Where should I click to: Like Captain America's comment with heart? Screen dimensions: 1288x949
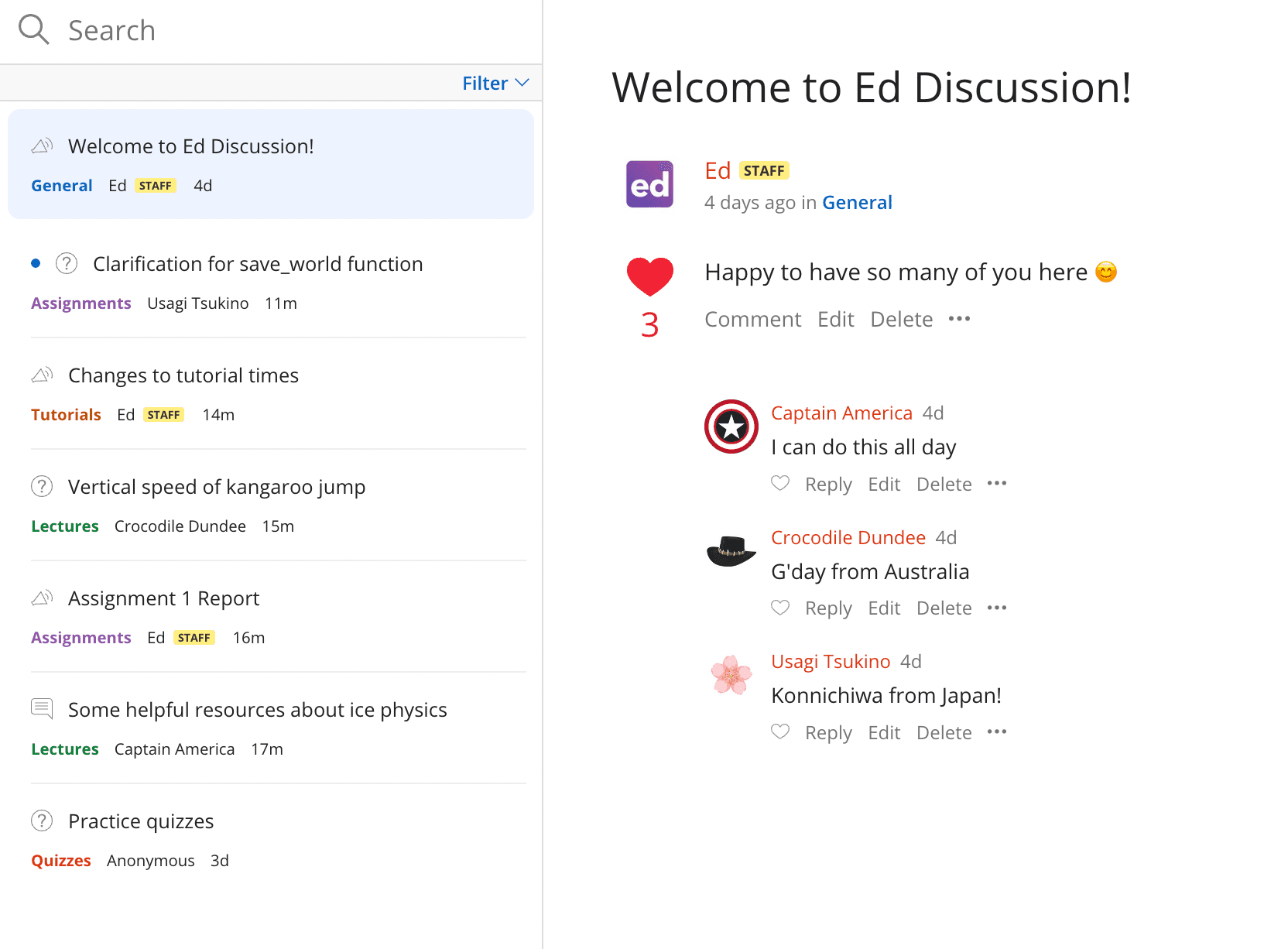tap(780, 484)
